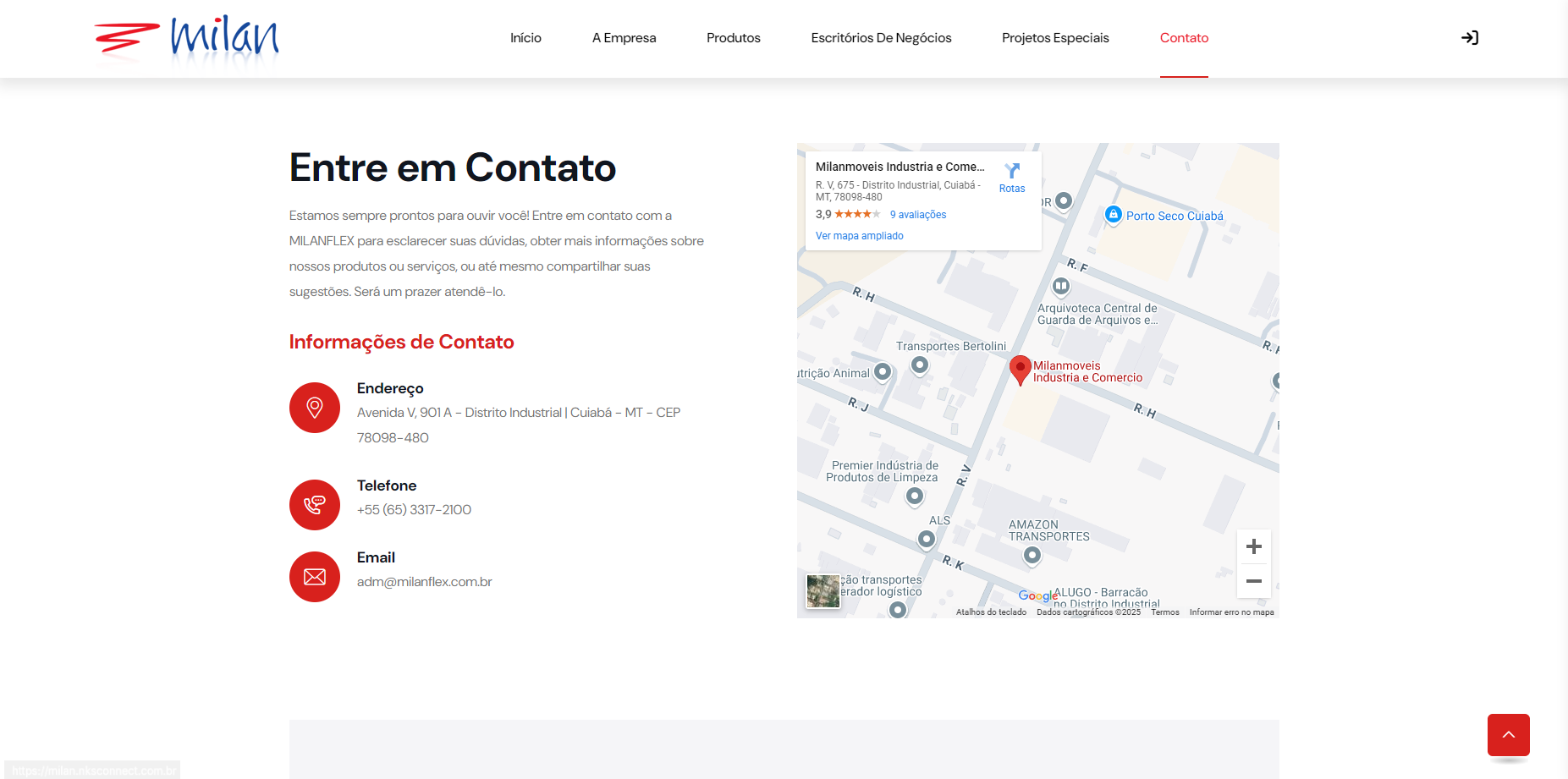Click the Porto Seco Cuiabá map marker

click(x=1114, y=215)
